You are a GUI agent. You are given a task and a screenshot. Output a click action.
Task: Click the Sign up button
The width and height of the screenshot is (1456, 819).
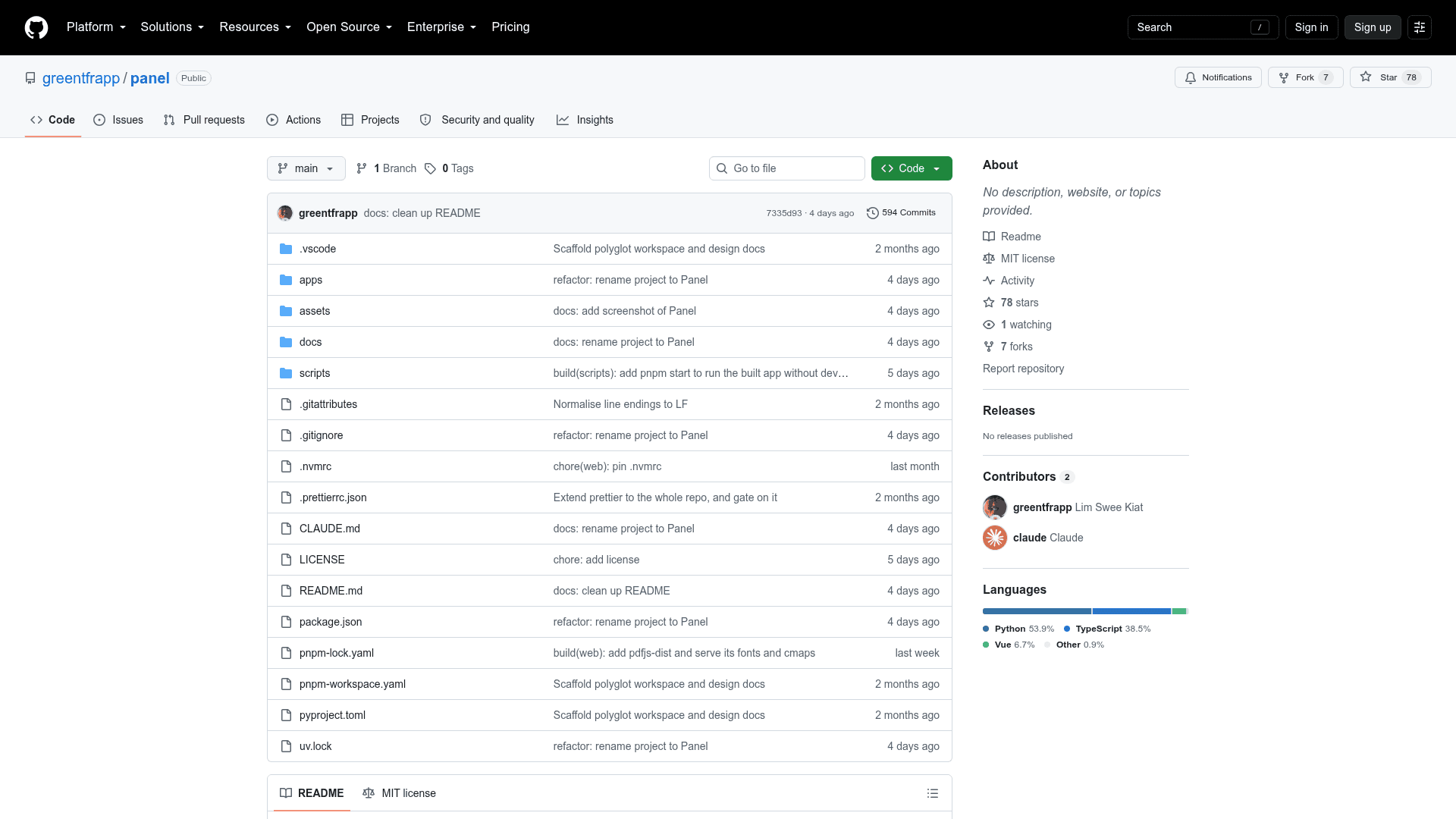click(x=1373, y=27)
